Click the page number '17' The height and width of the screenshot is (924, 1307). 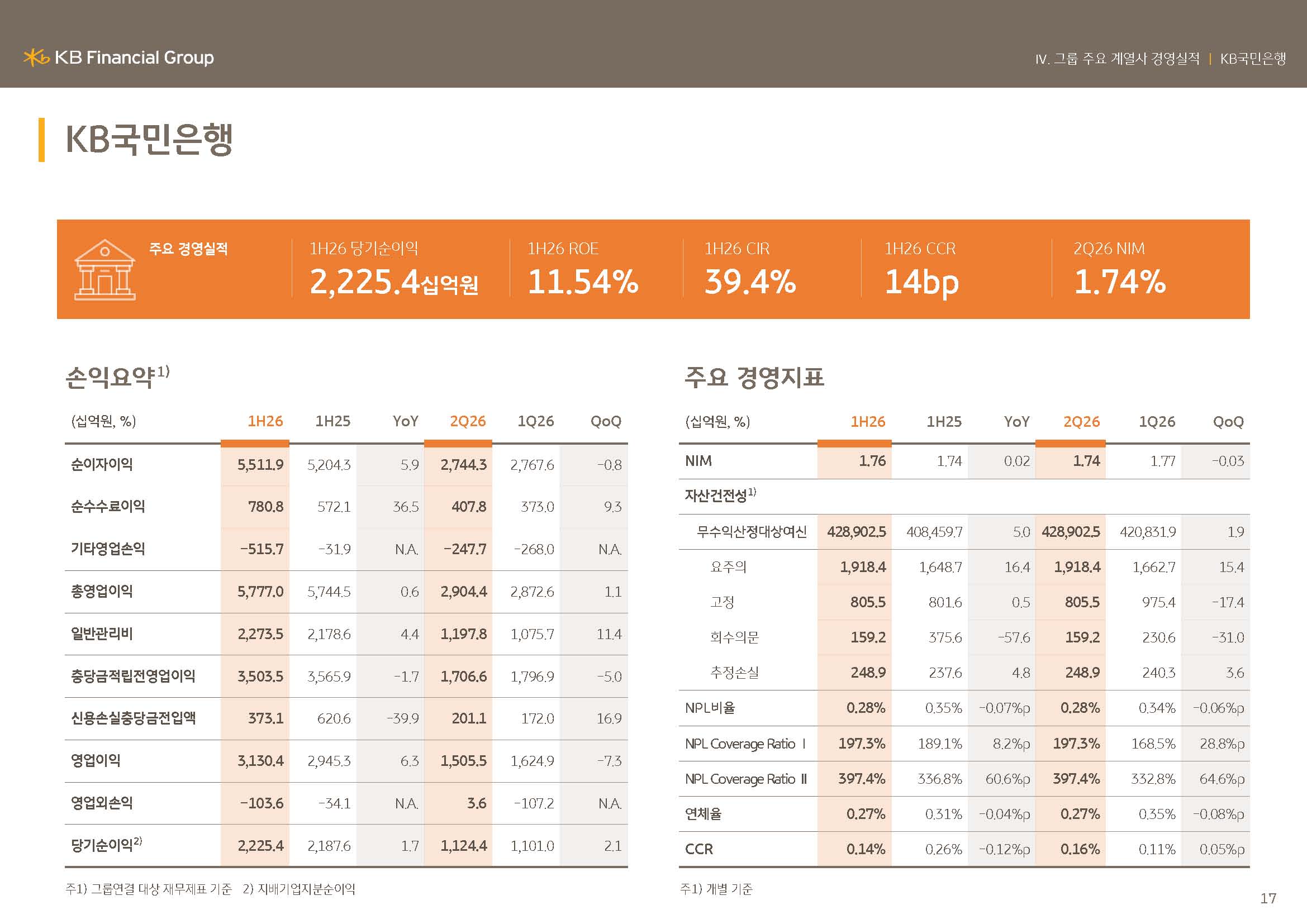point(1268,898)
